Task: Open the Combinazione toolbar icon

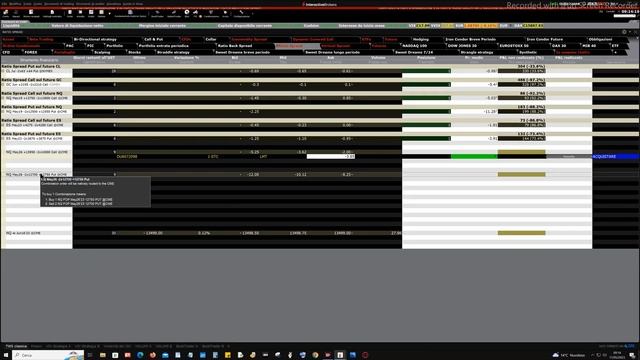Action: coord(211,13)
